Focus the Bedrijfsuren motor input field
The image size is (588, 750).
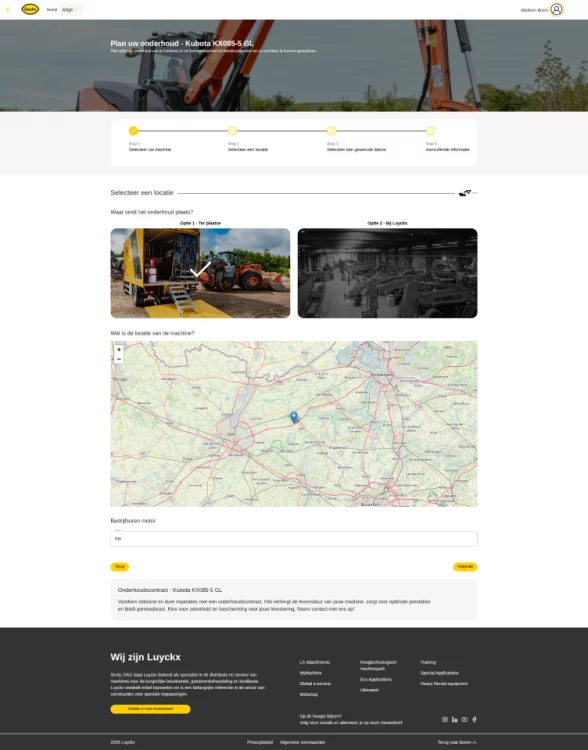click(294, 539)
